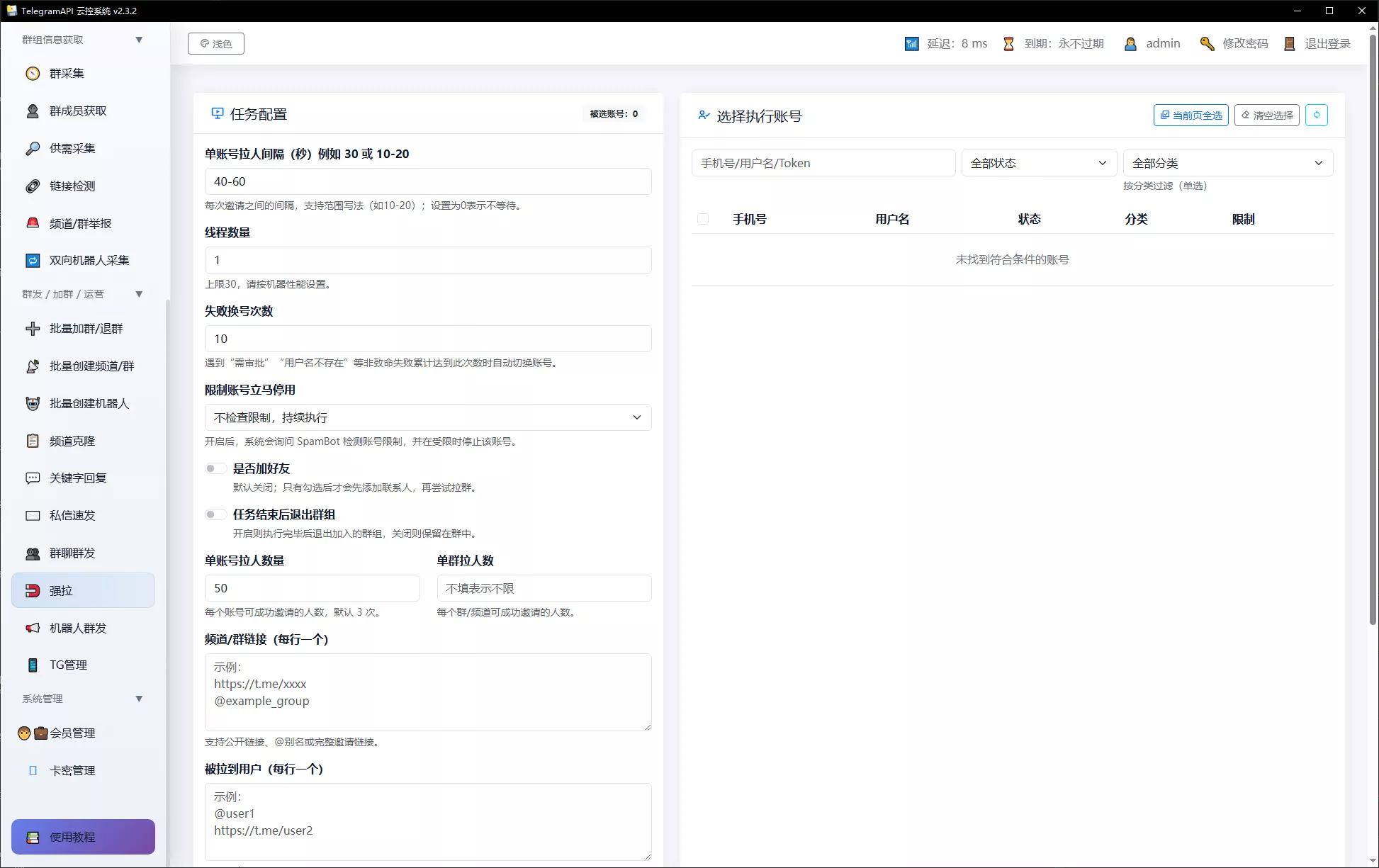Click the 修改密码 link

pos(1245,44)
